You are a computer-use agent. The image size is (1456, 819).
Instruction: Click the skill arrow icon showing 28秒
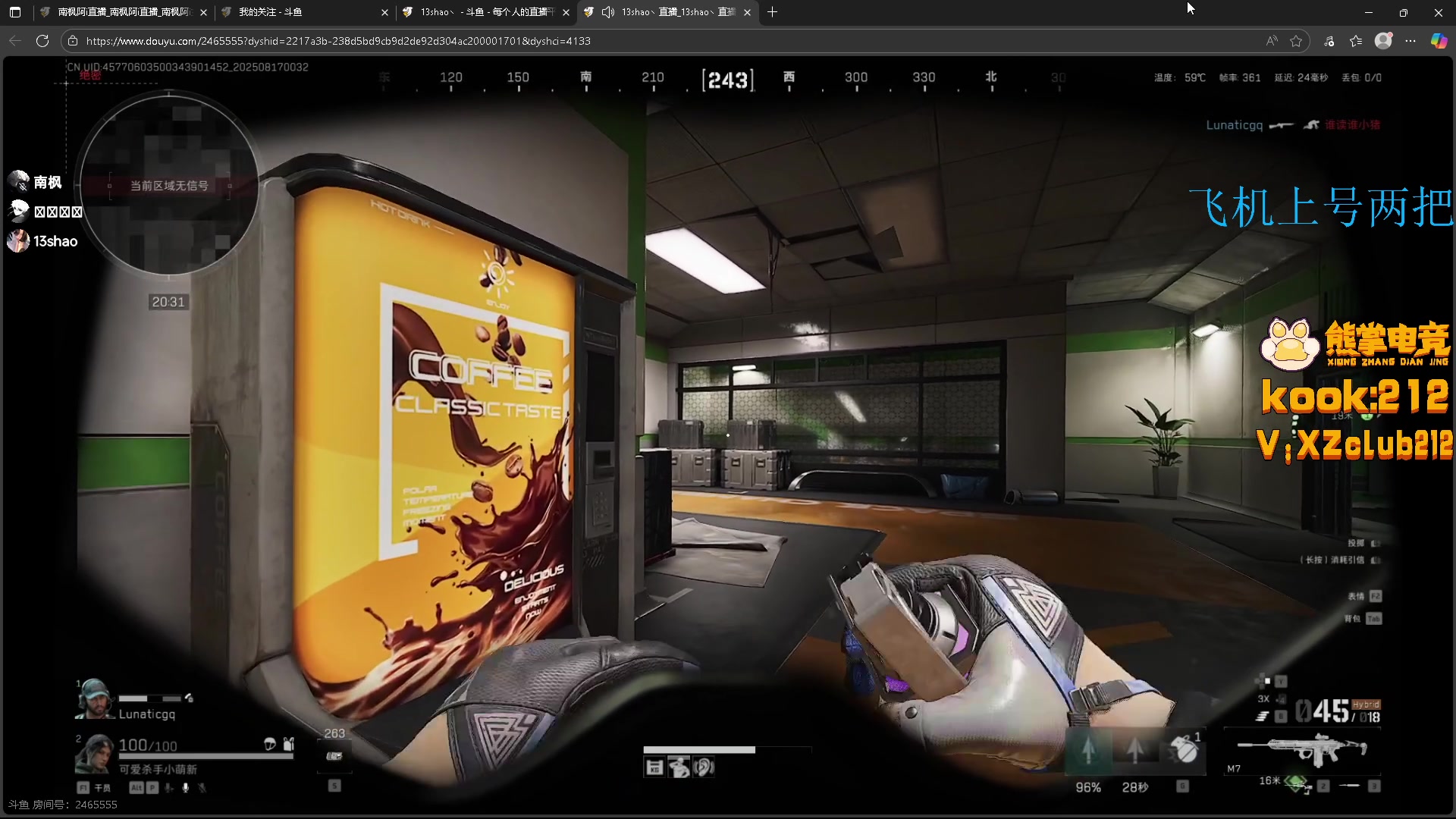[x=1134, y=750]
